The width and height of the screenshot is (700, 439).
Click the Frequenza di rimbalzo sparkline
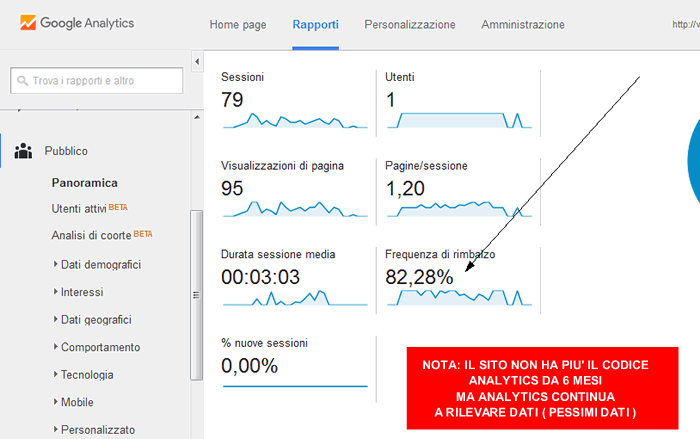pos(460,297)
